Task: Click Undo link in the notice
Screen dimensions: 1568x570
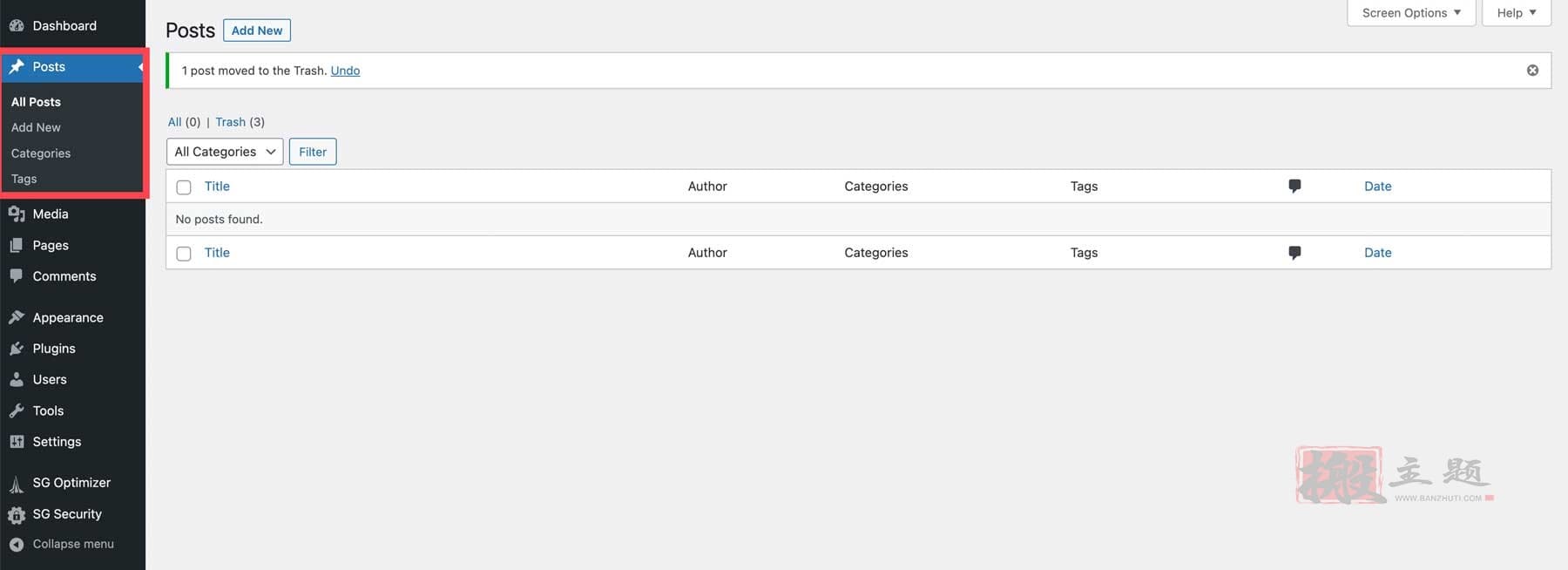Action: click(x=345, y=71)
